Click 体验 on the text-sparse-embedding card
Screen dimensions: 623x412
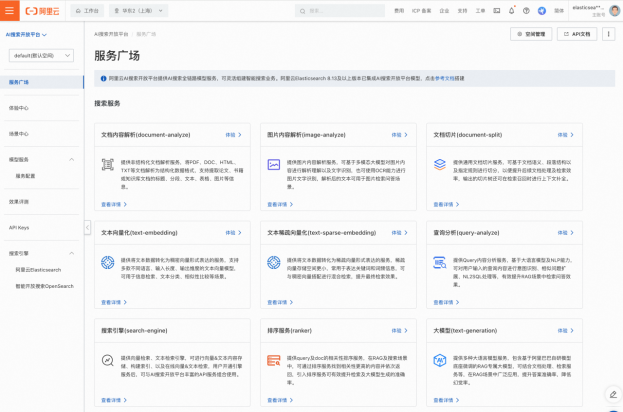point(399,233)
